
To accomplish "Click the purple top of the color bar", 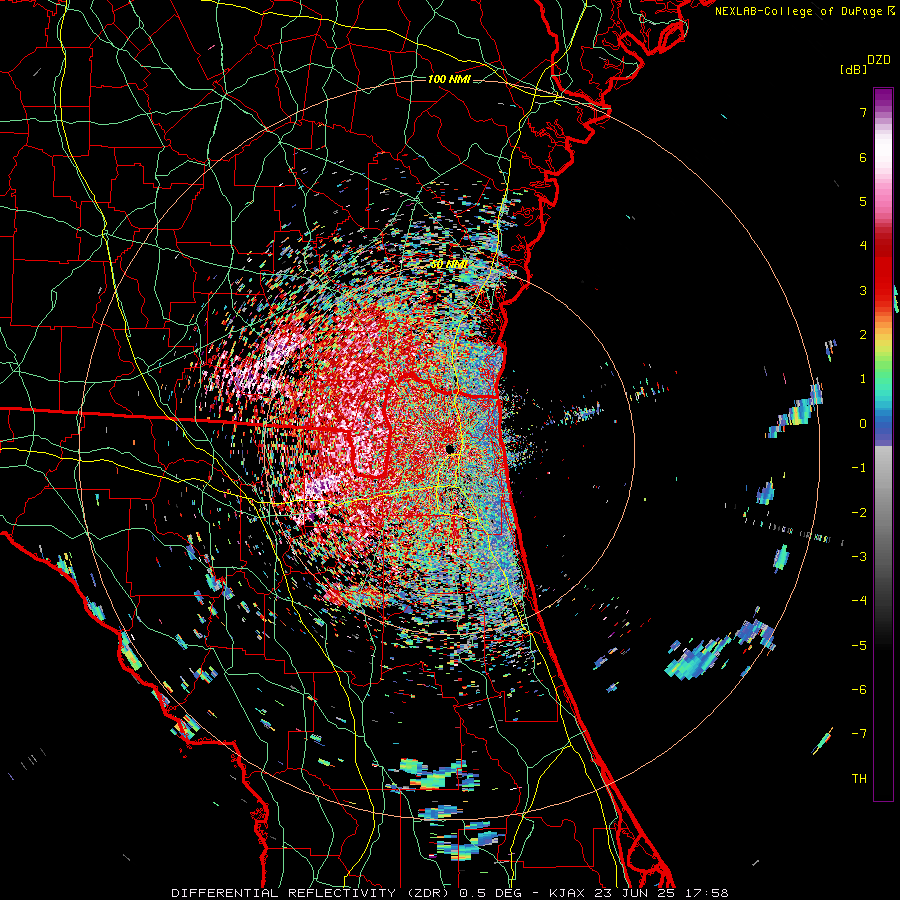I will 883,98.
